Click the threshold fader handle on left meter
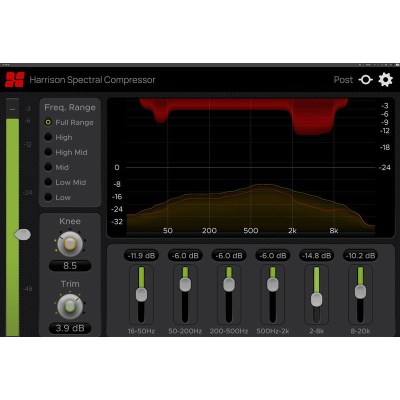400x400 pixels. [x=22, y=235]
